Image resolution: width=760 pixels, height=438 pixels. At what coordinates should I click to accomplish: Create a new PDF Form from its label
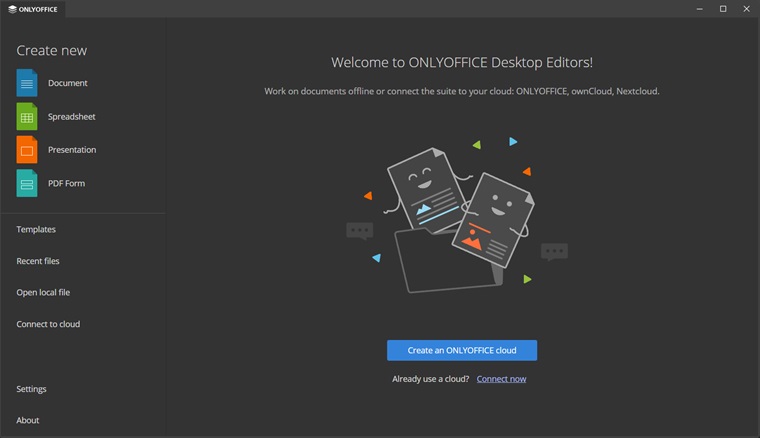coord(66,183)
